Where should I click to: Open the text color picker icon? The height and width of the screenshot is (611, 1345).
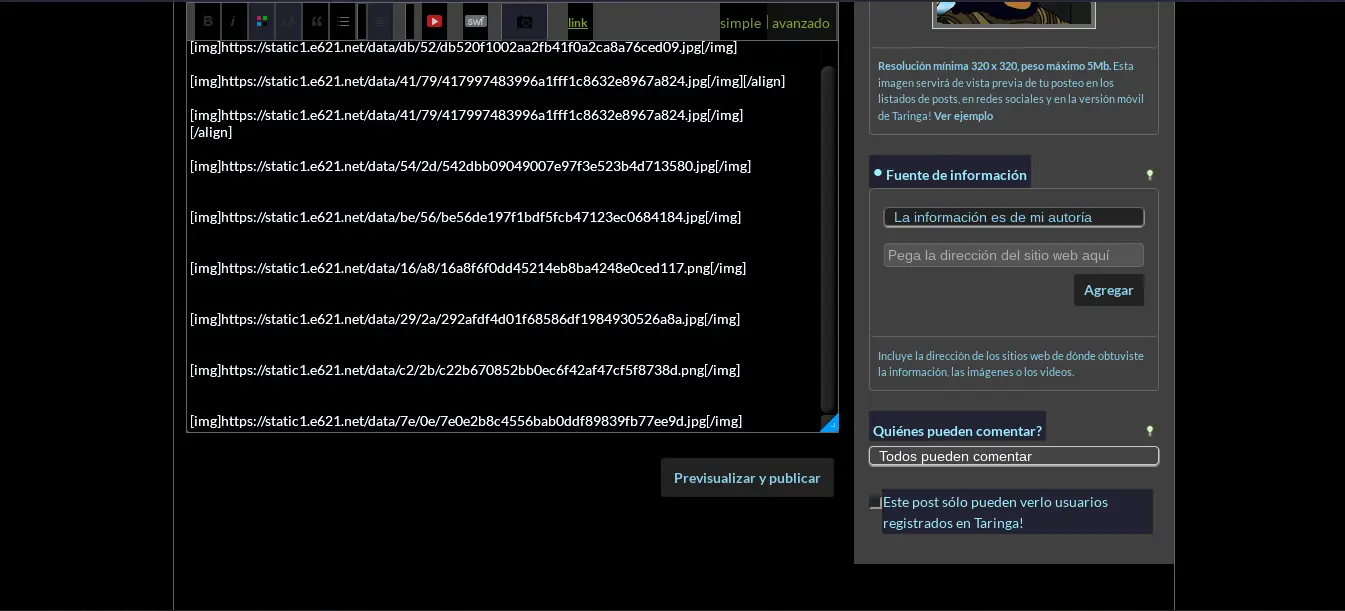(x=261, y=21)
